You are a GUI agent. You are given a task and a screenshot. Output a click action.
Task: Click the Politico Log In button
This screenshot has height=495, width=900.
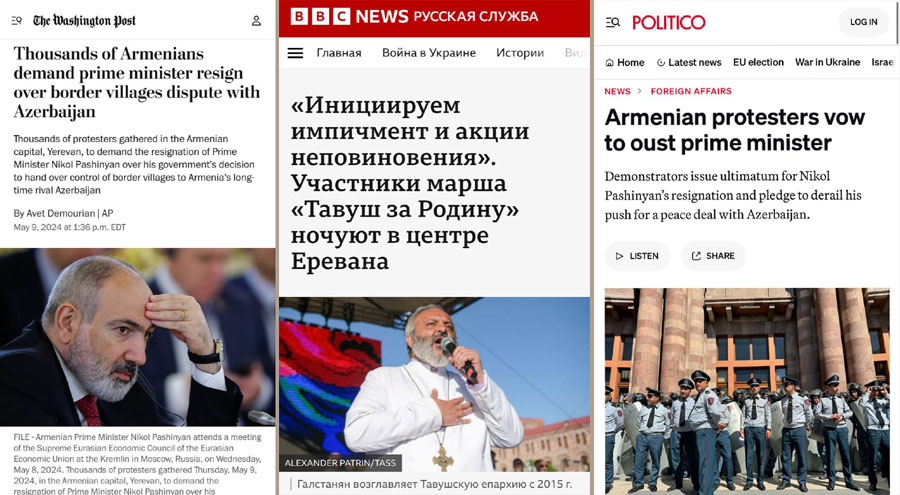click(863, 22)
